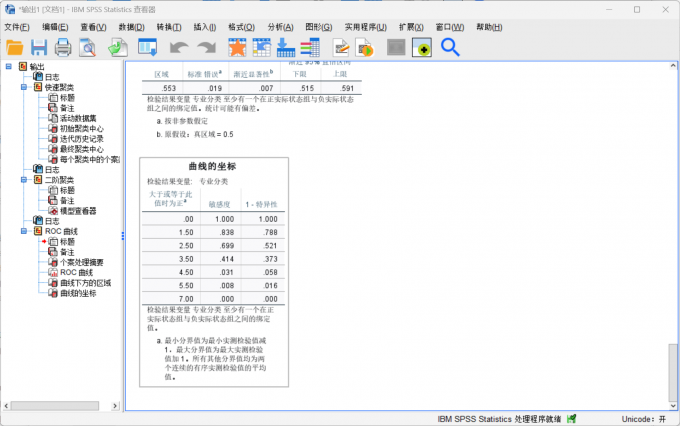Open variables list with the colored bars icon

click(x=310, y=47)
